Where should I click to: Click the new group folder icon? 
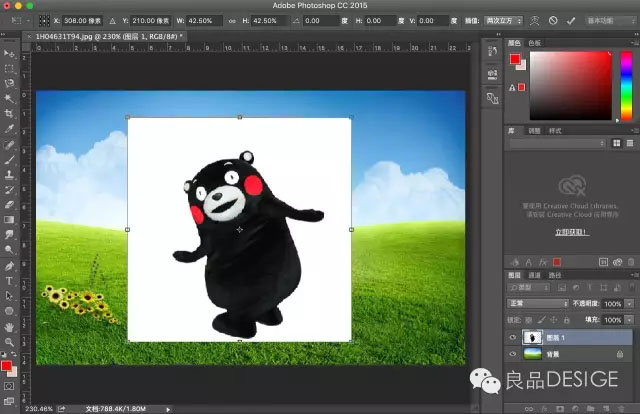pyautogui.click(x=590, y=408)
